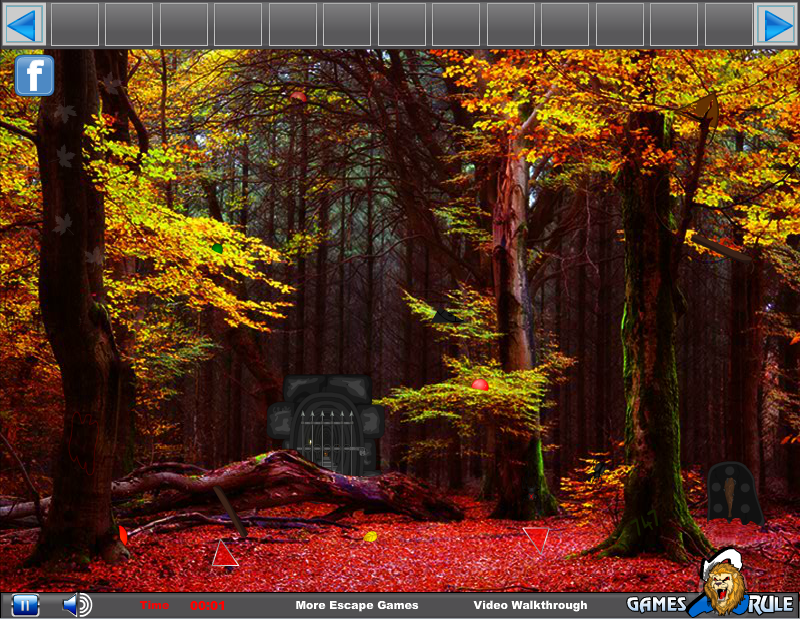
Task: Inspect the green 747 number on the trunk
Action: 644,521
